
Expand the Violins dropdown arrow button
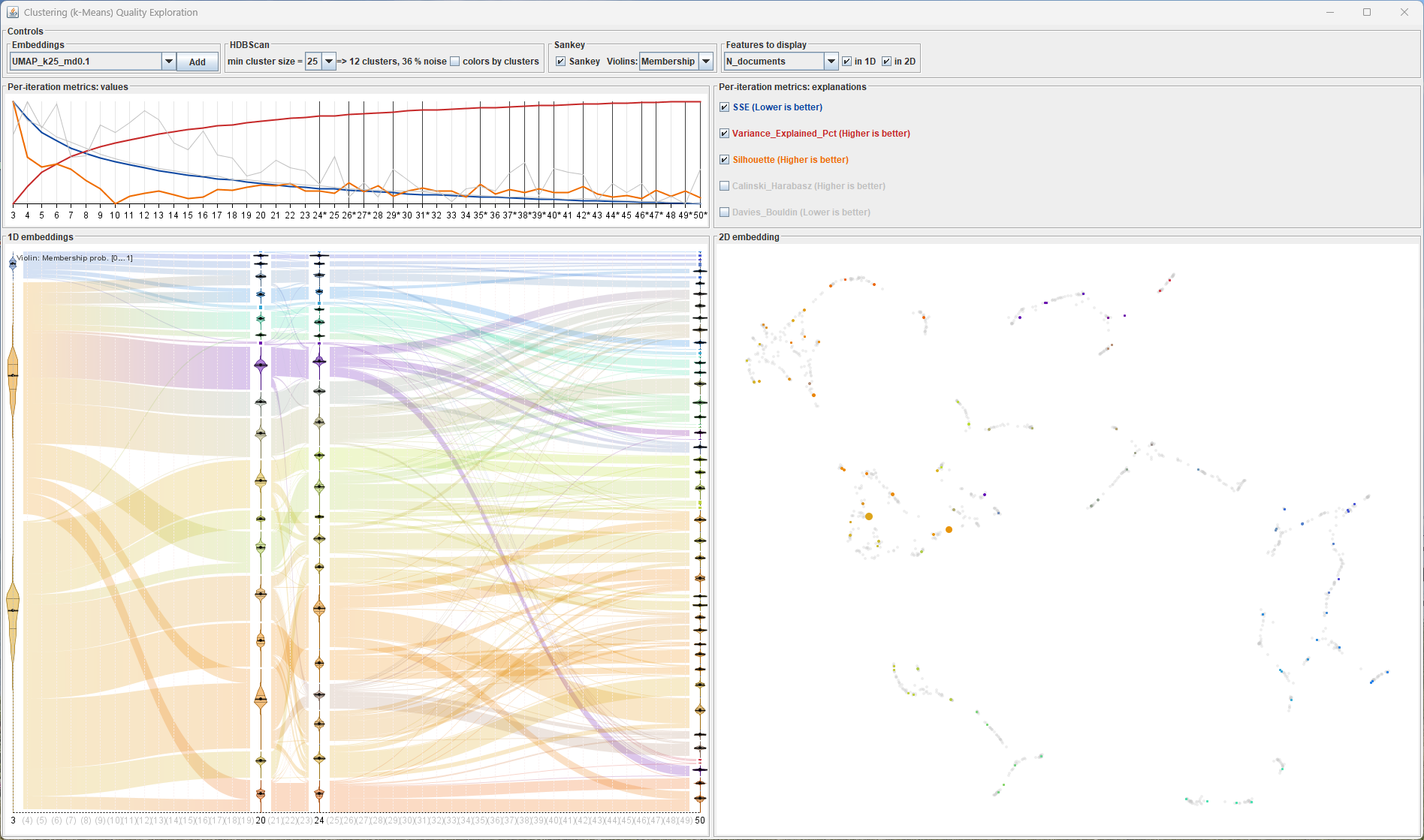706,62
